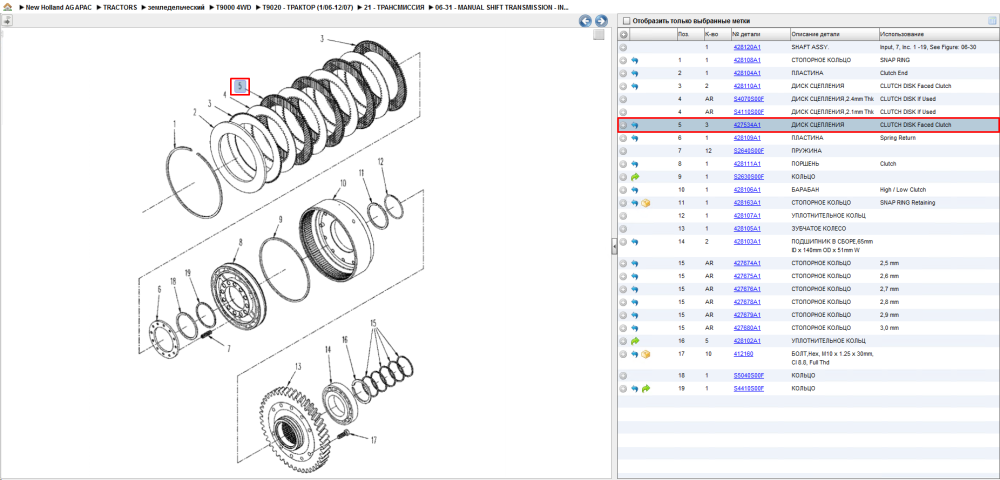Open the T9020 - ТРАКТОР breadcrumb

coord(308,7)
